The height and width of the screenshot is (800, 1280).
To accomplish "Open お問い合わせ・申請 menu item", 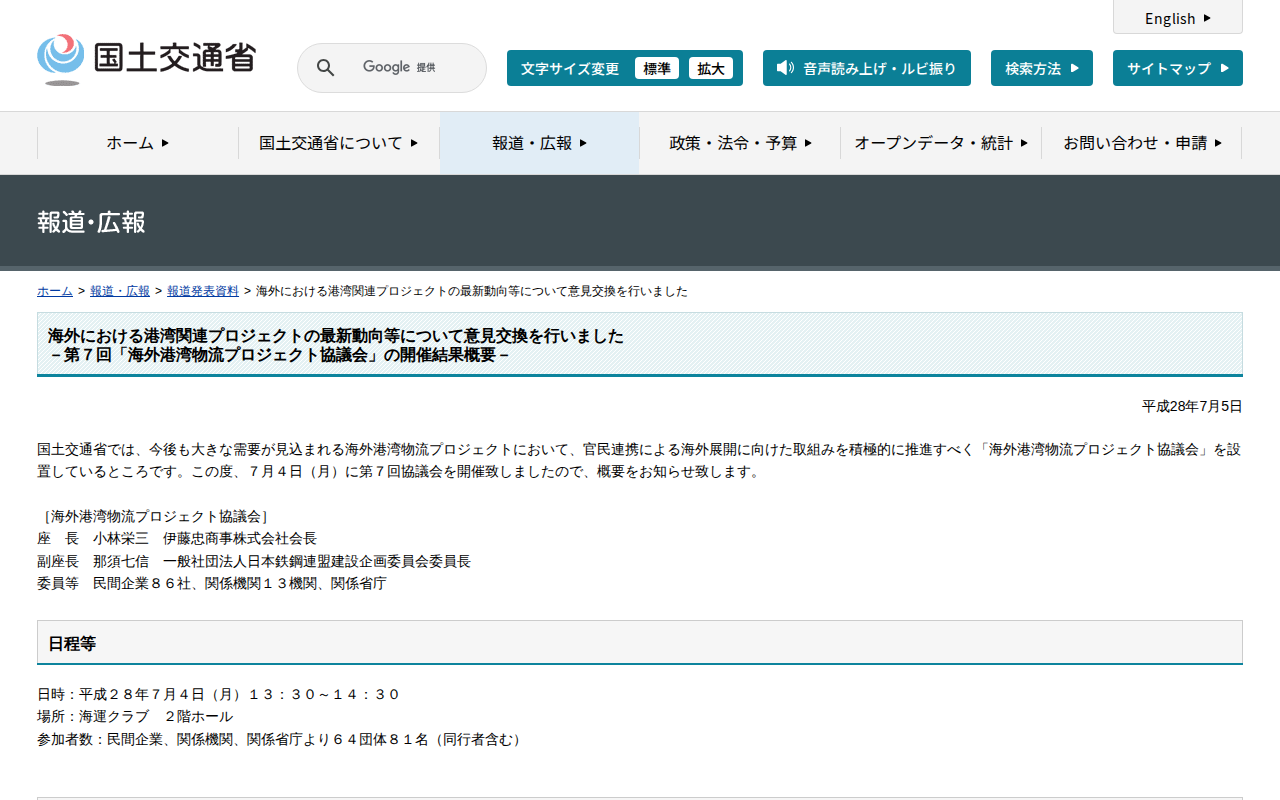I will coord(1142,143).
